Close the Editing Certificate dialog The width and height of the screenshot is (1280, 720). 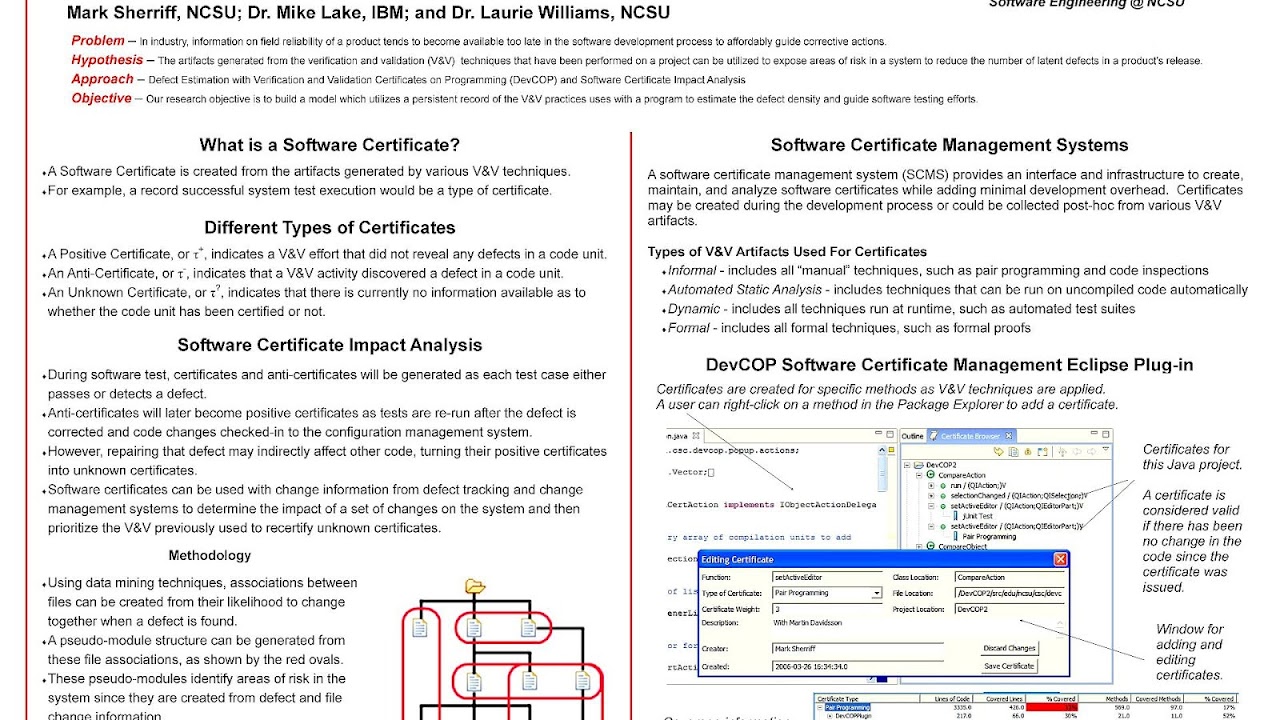point(1060,559)
